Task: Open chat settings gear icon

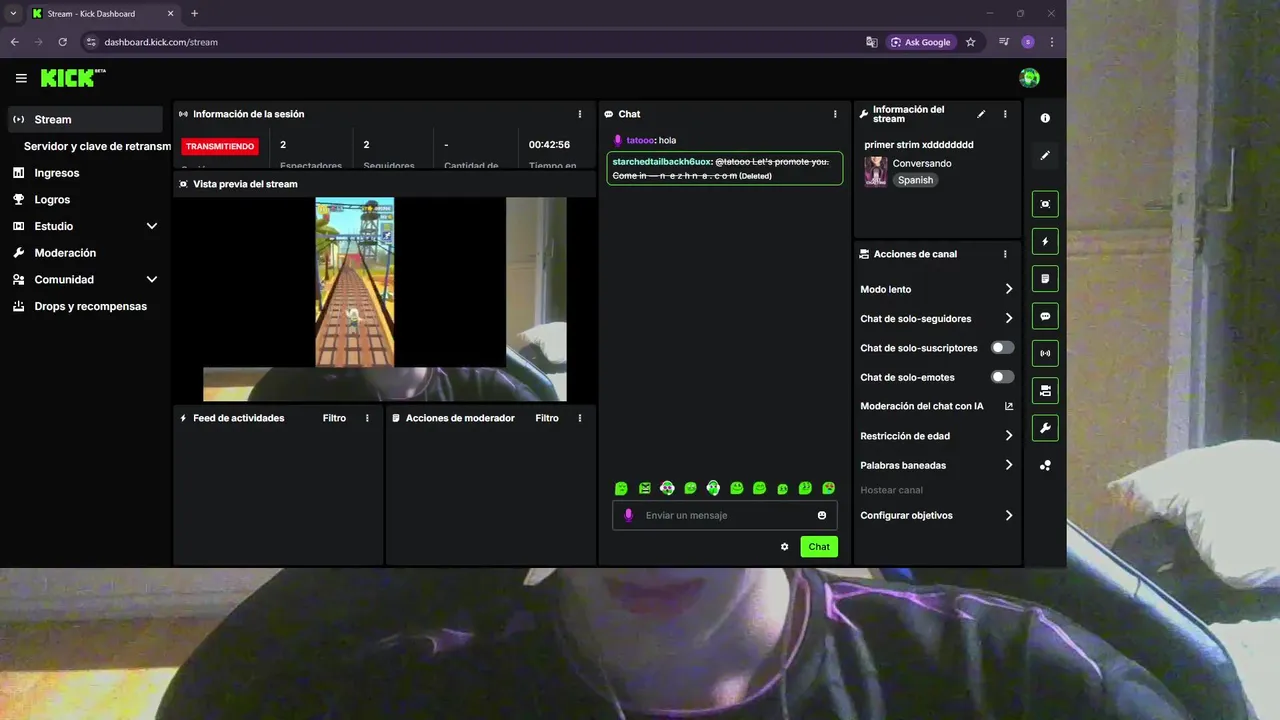Action: [785, 547]
